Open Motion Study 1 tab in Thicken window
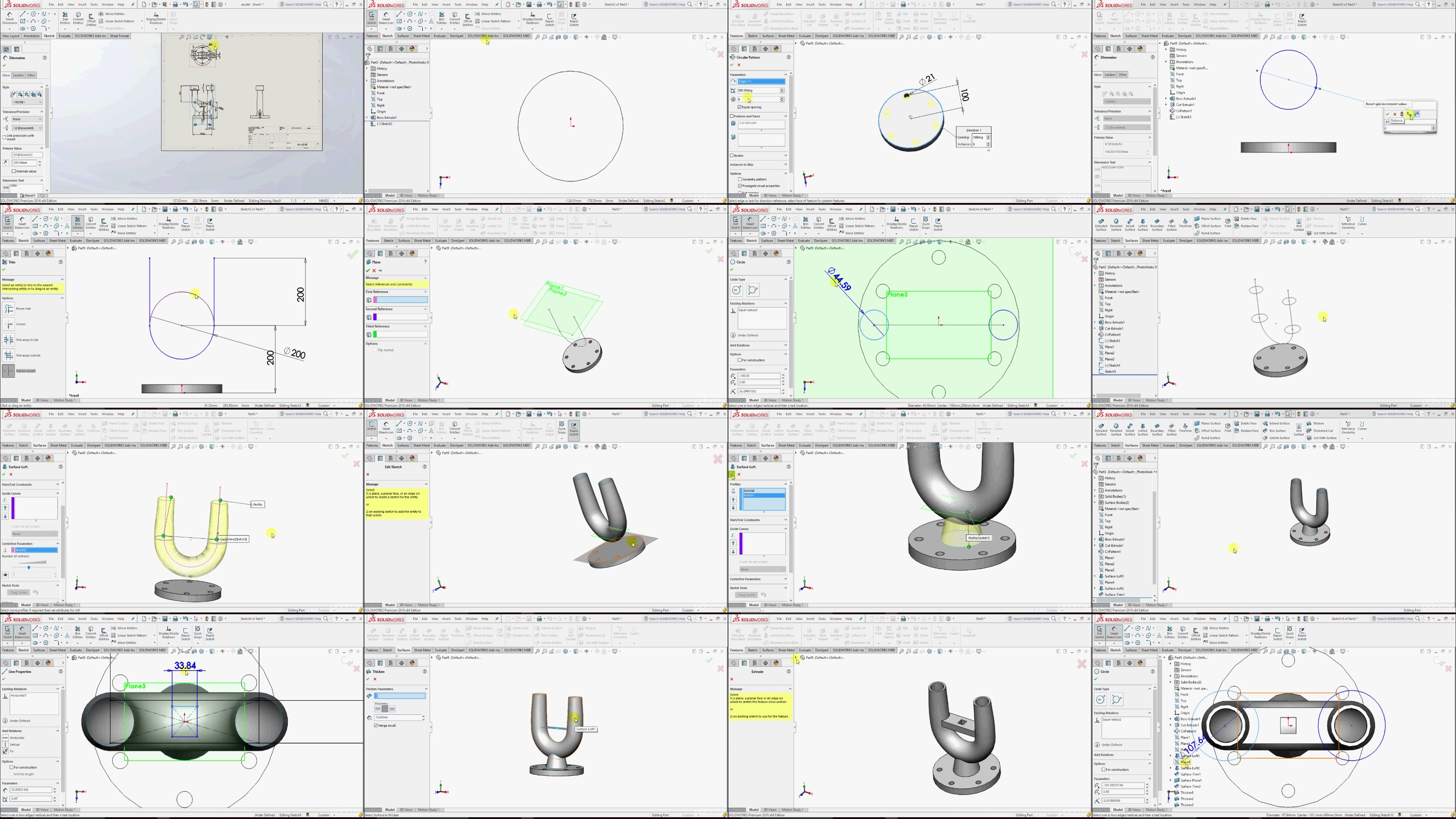 pyautogui.click(x=429, y=810)
